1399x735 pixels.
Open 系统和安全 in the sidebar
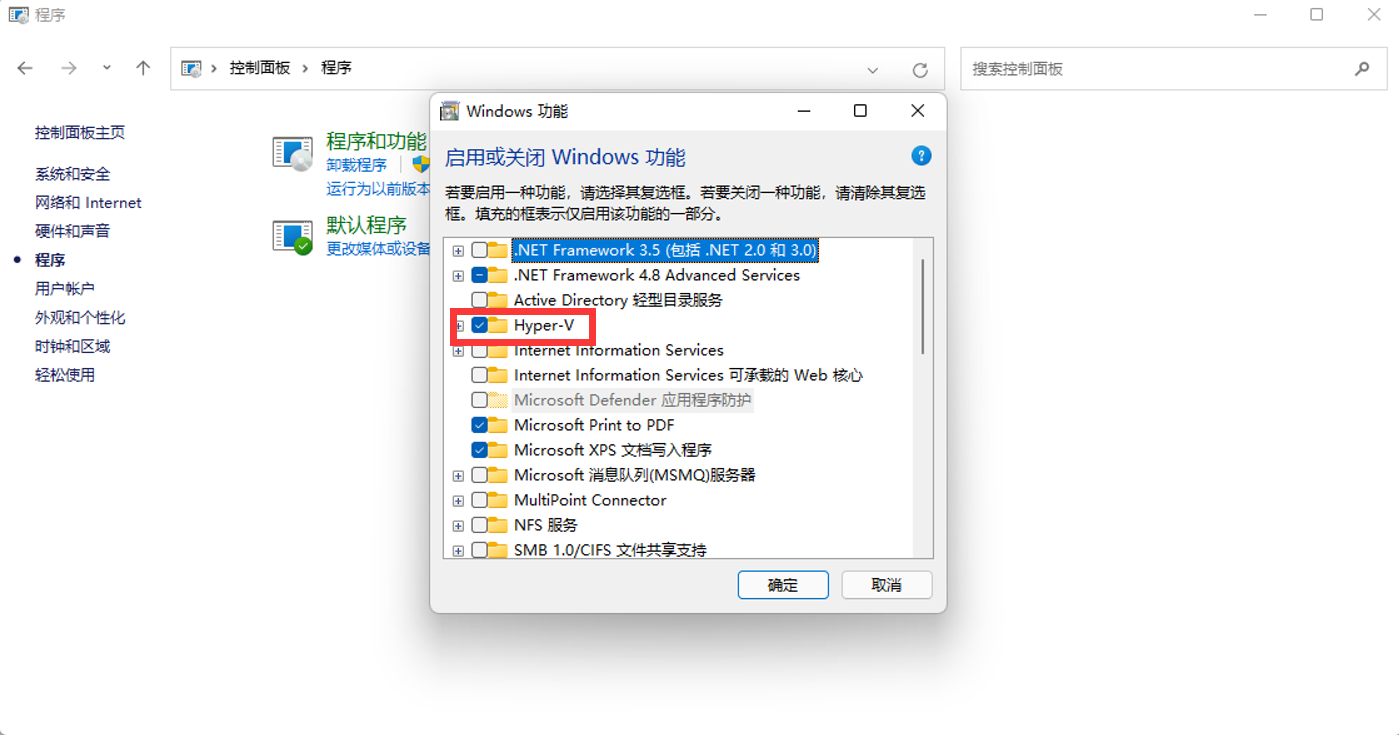(x=73, y=174)
